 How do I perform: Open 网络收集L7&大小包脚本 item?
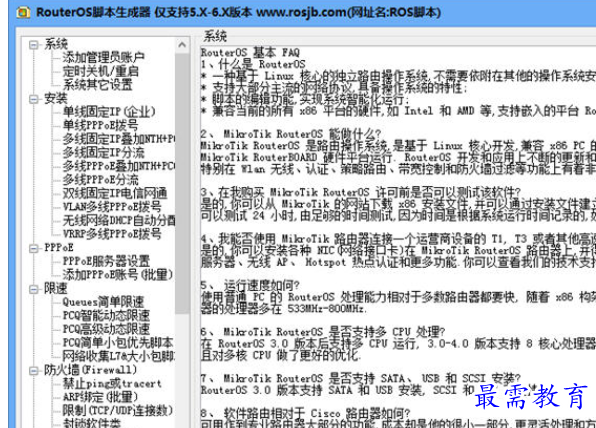pyautogui.click(x=119, y=356)
